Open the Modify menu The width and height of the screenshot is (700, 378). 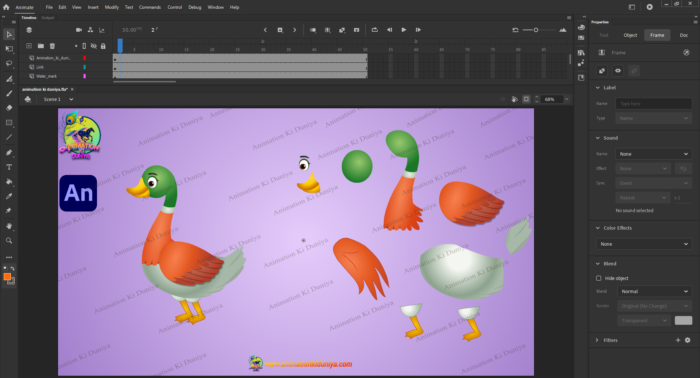tap(112, 7)
